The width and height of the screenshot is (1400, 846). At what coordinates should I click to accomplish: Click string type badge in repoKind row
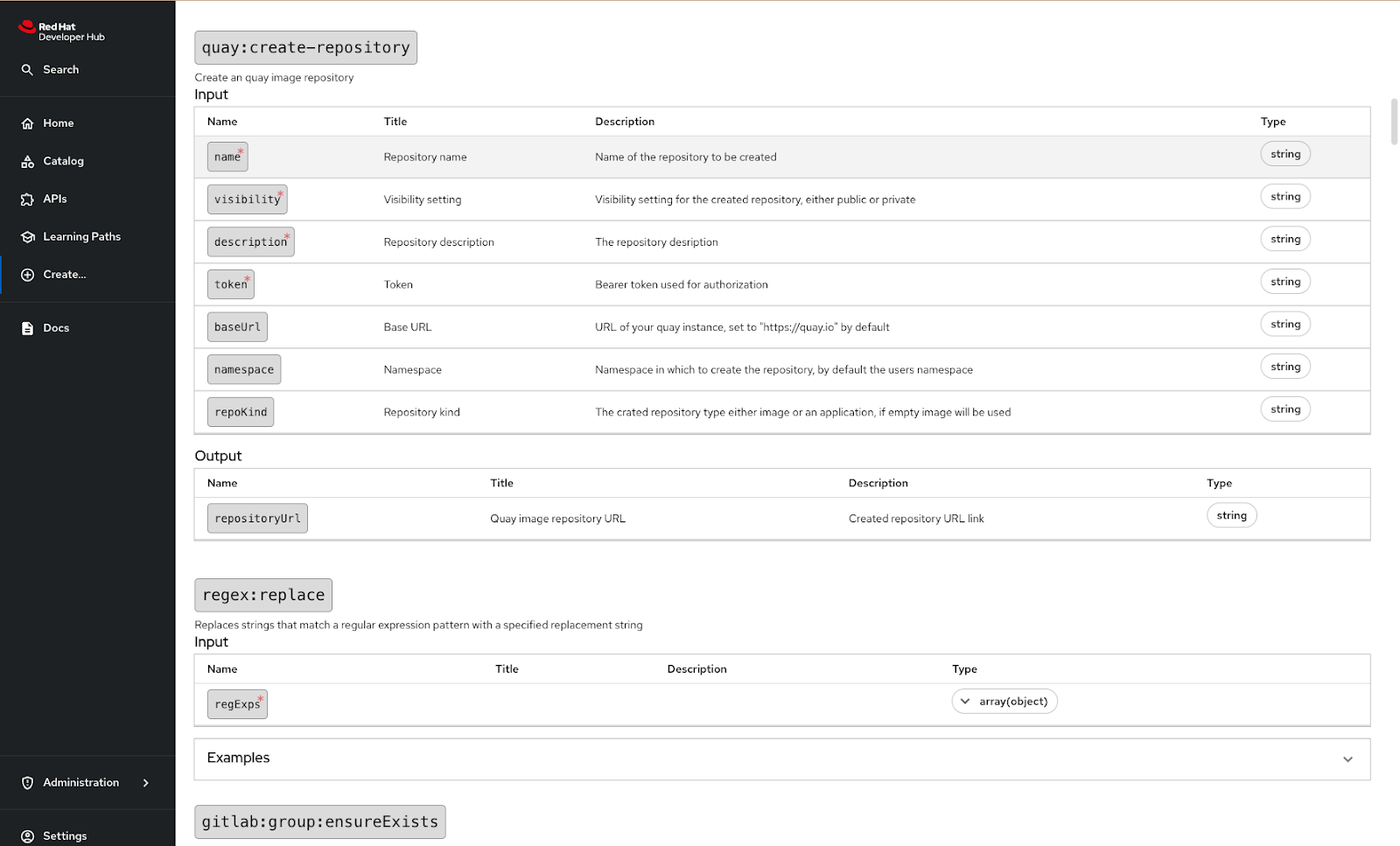click(x=1285, y=409)
